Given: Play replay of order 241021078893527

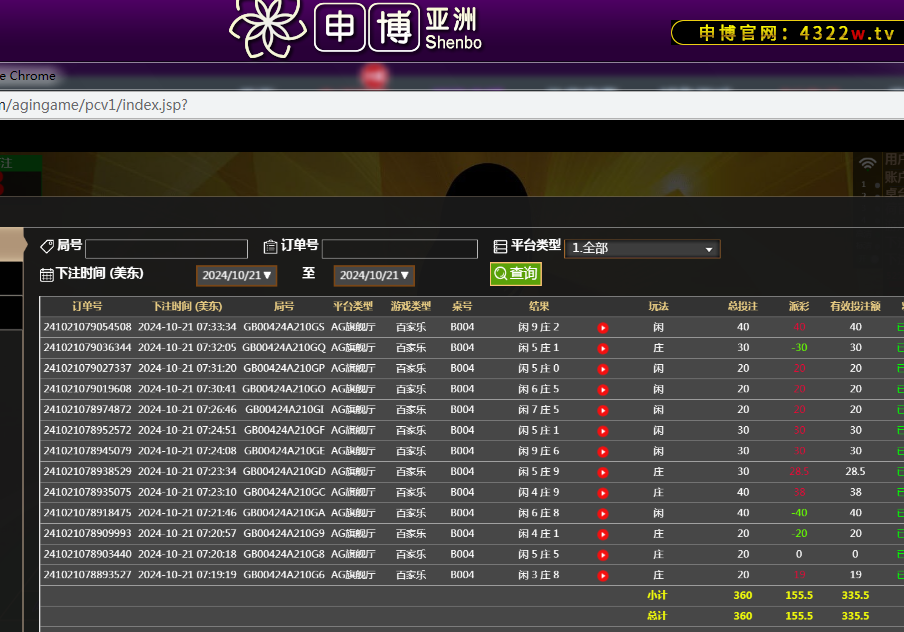Looking at the screenshot, I should [603, 576].
